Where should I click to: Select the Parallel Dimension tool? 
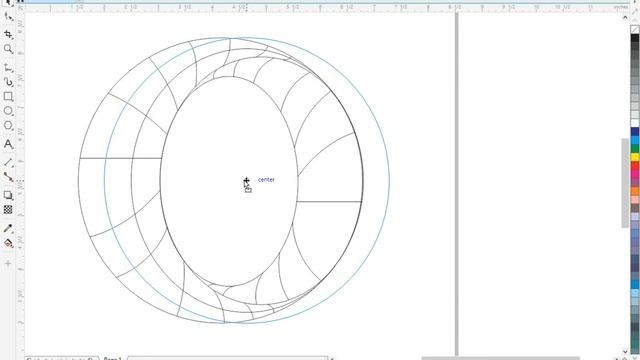click(x=8, y=162)
